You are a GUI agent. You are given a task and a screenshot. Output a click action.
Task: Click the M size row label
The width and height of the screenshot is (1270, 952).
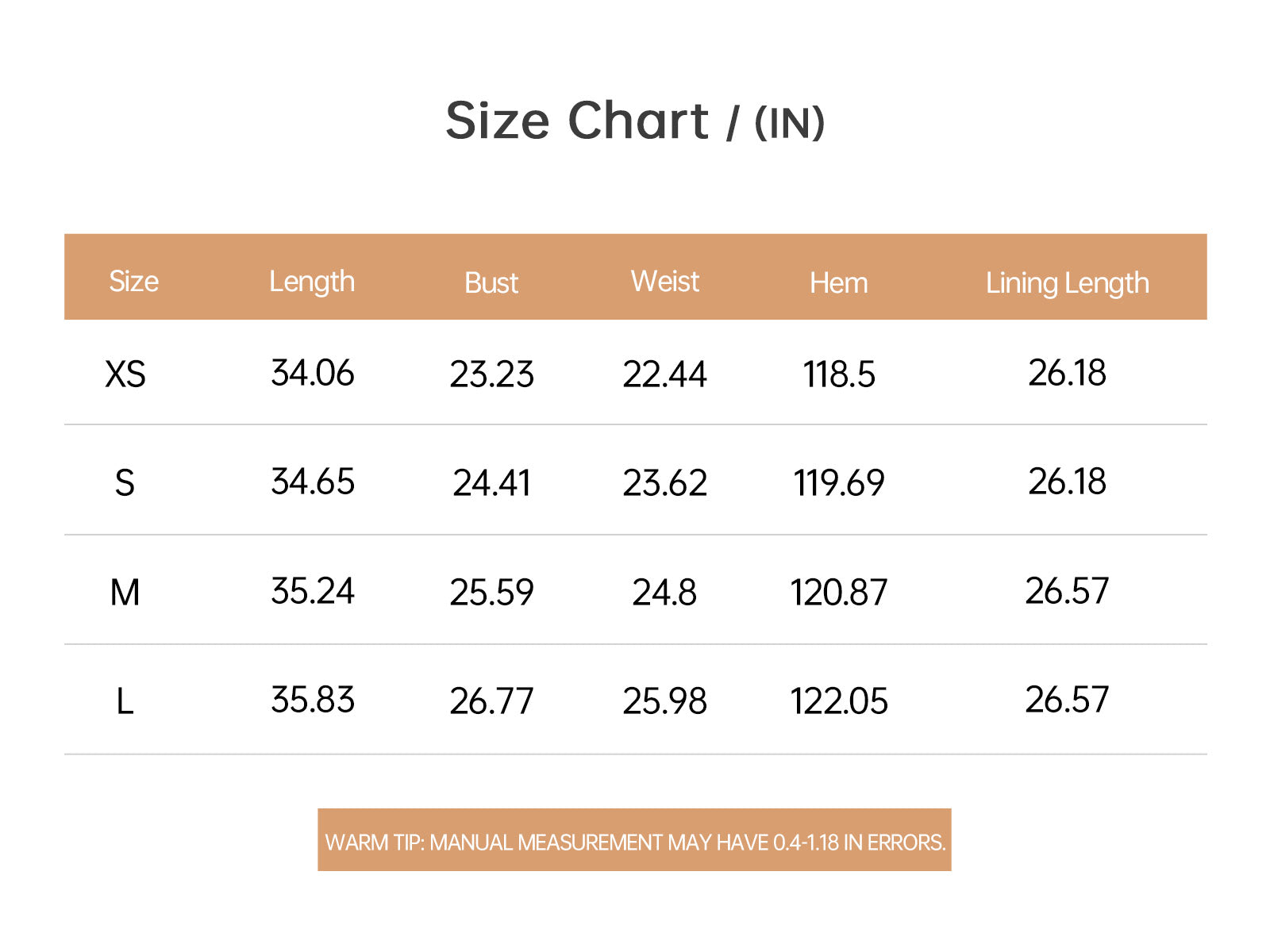point(125,593)
